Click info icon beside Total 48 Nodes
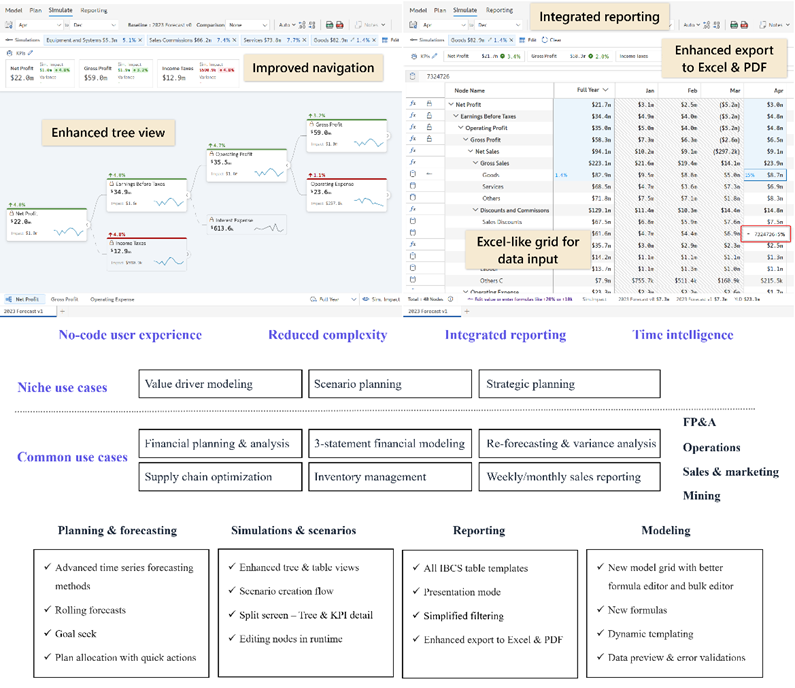 pyautogui.click(x=451, y=299)
